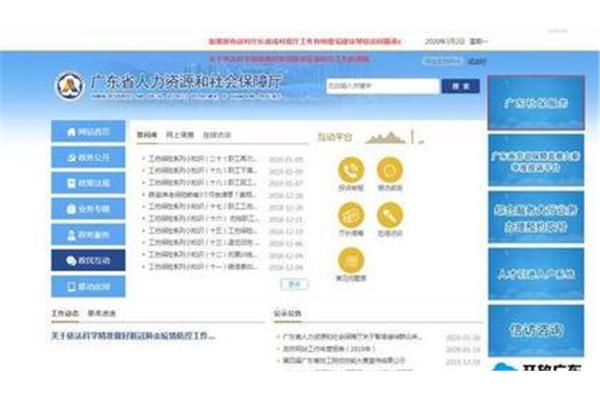Click the 更多 more button below the news list
This screenshot has width=600, height=400.
coord(294,284)
